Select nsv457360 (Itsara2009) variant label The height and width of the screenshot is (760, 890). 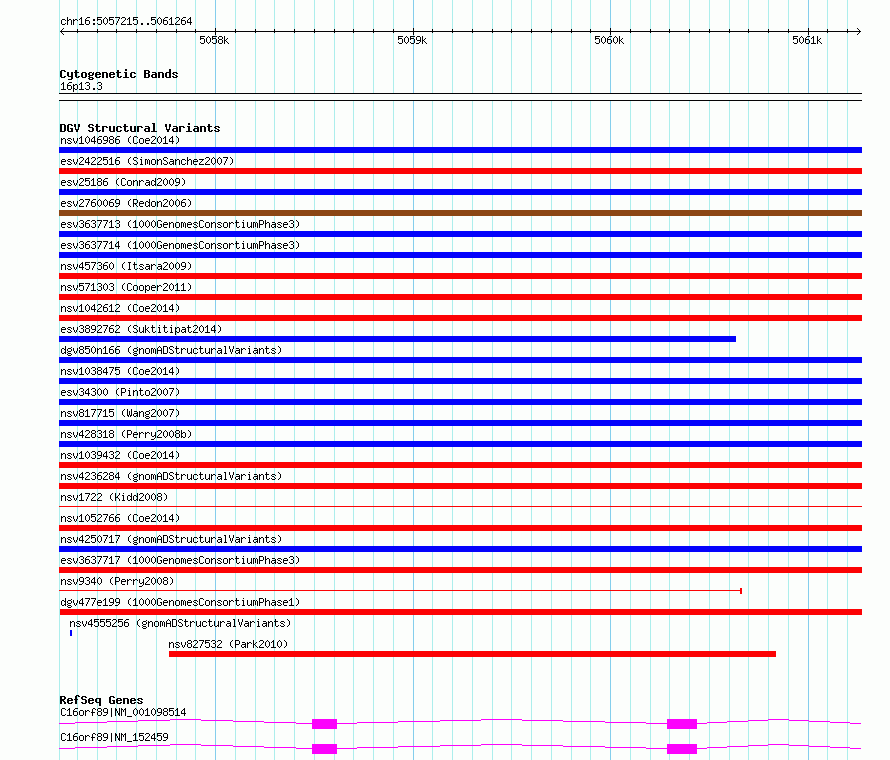pyautogui.click(x=126, y=266)
